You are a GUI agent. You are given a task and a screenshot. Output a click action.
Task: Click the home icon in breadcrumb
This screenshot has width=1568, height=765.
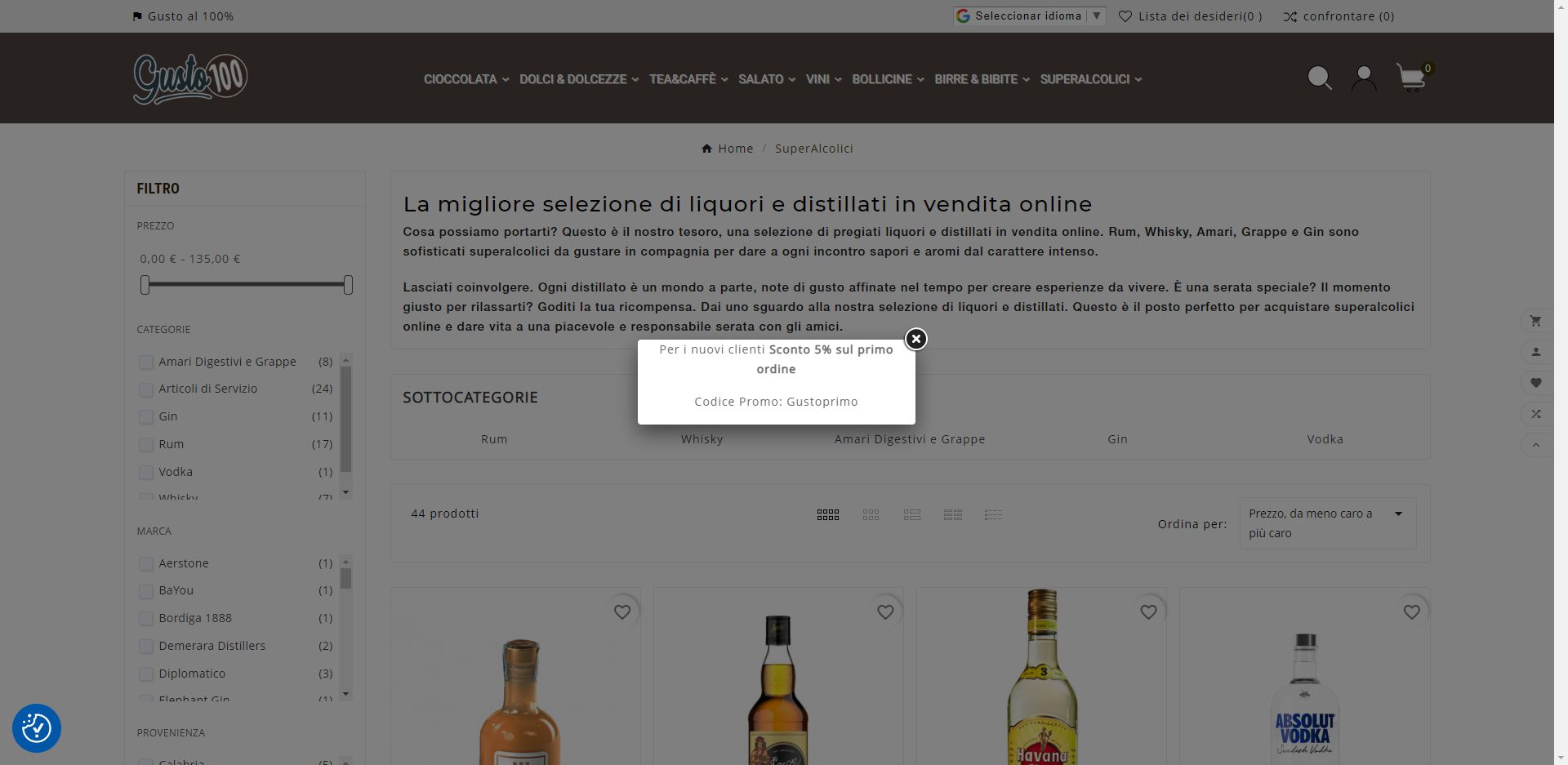pos(706,149)
